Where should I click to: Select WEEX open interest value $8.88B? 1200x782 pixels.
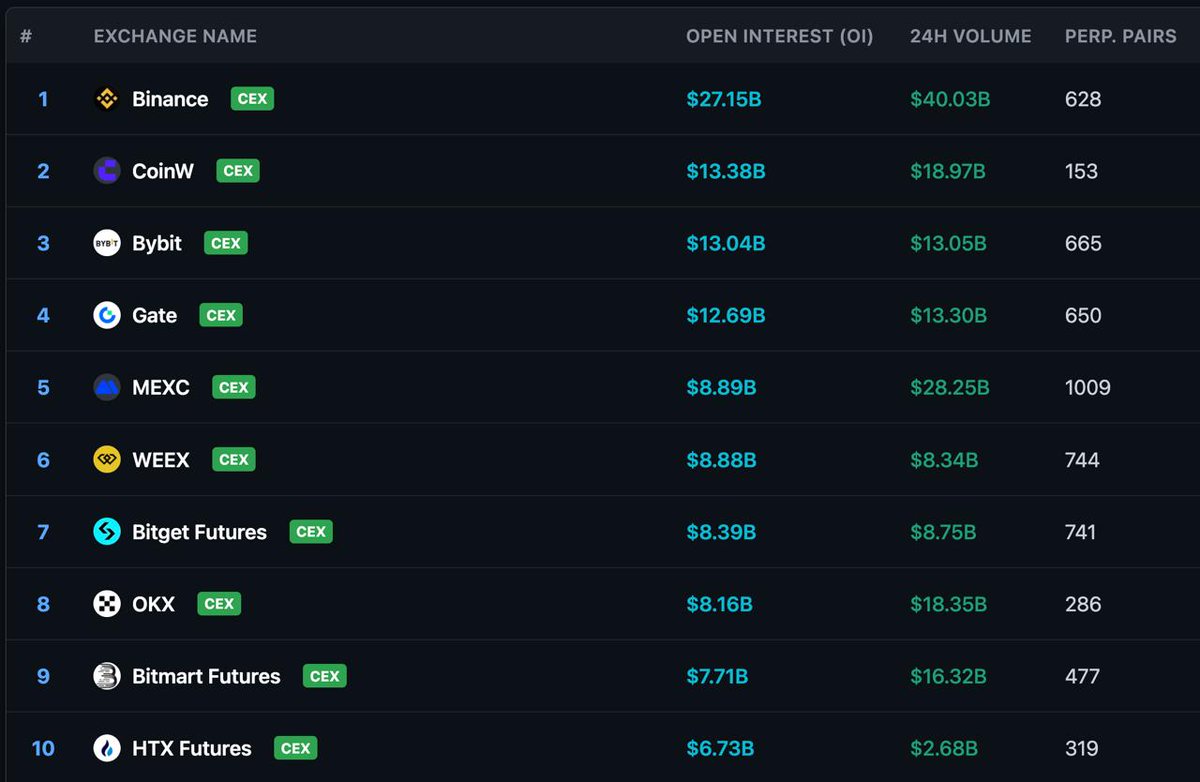721,460
